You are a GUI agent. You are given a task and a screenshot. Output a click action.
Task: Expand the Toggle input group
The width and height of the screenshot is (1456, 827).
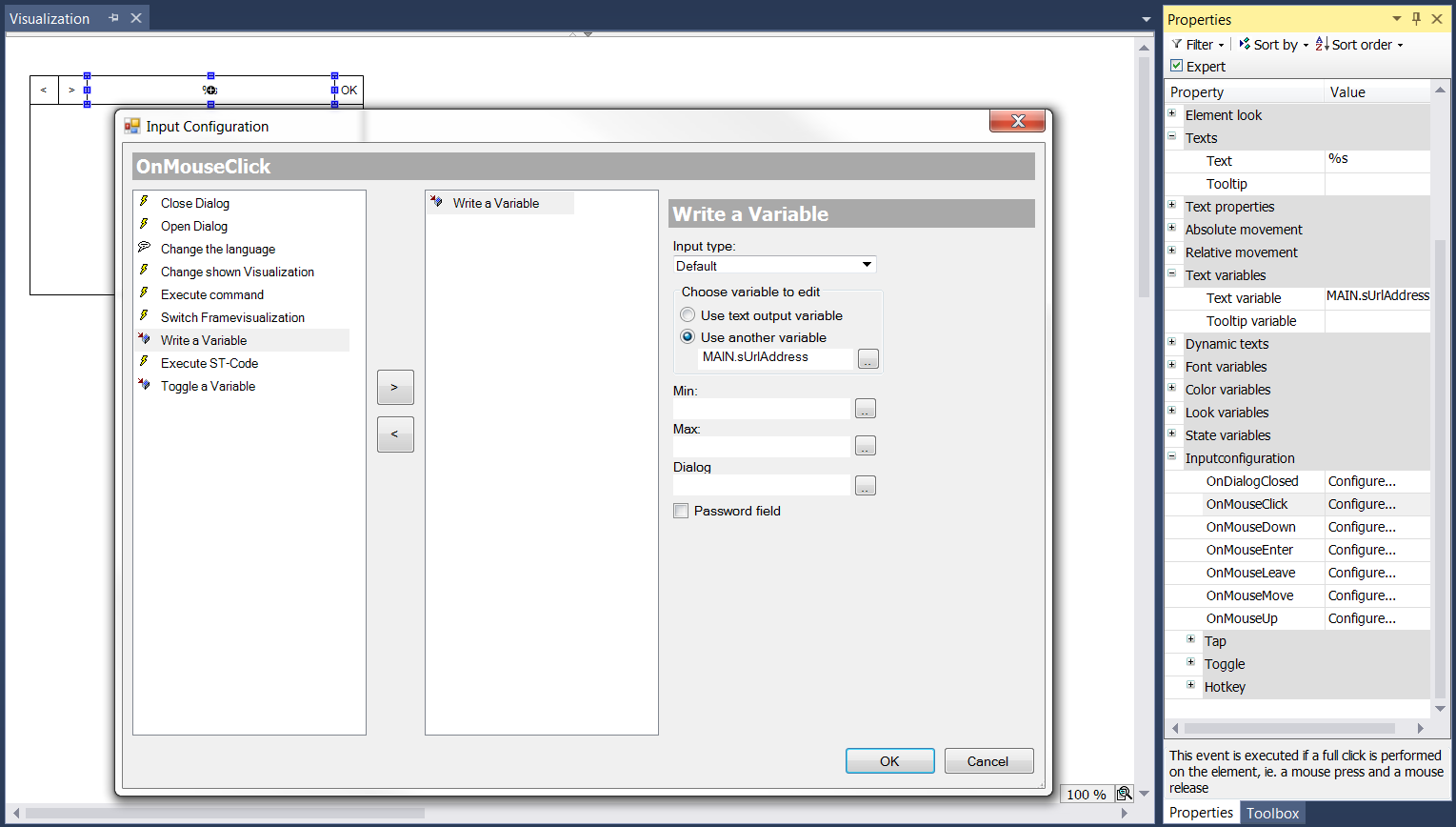[x=1190, y=663]
